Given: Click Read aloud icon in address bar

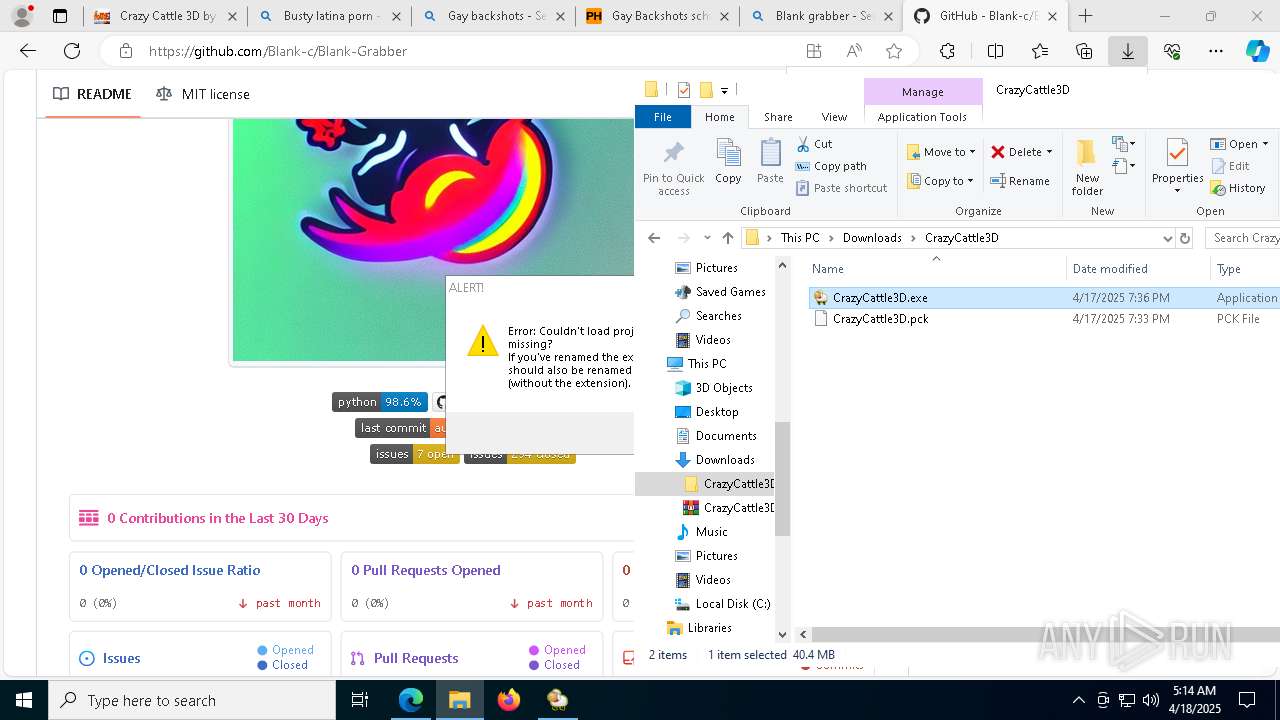Looking at the screenshot, I should coord(854,51).
